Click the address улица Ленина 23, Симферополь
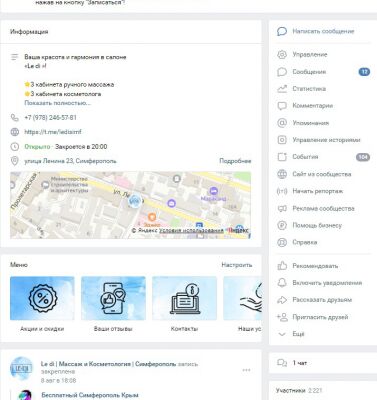 (70, 161)
